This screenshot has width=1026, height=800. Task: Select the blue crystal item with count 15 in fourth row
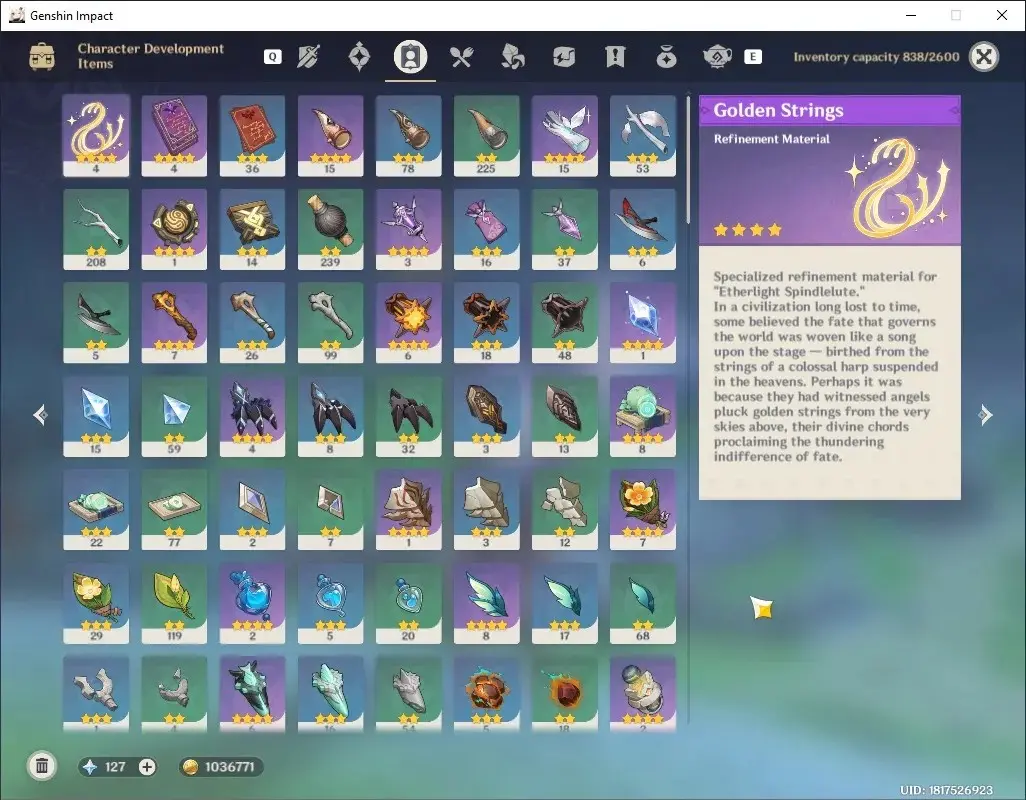coord(96,416)
